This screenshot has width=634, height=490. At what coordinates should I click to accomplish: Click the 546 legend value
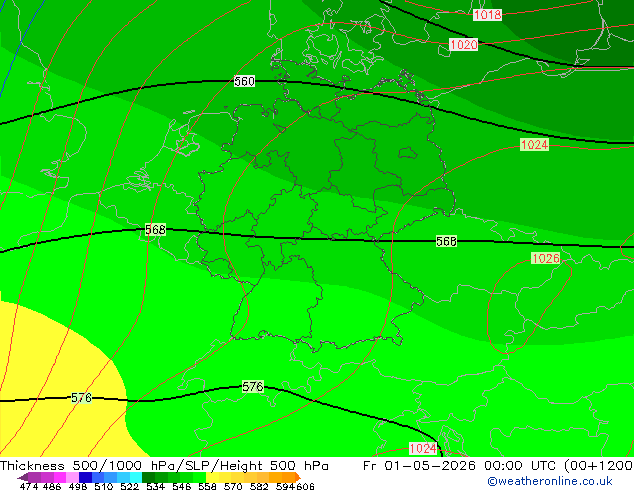182,486
